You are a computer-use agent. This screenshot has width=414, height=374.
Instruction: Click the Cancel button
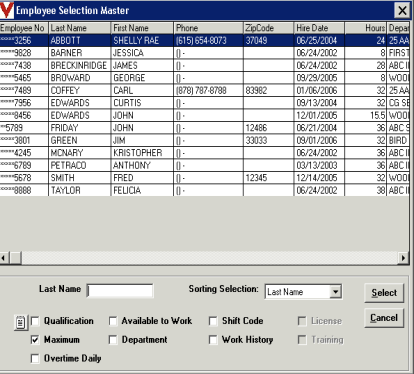point(384,318)
